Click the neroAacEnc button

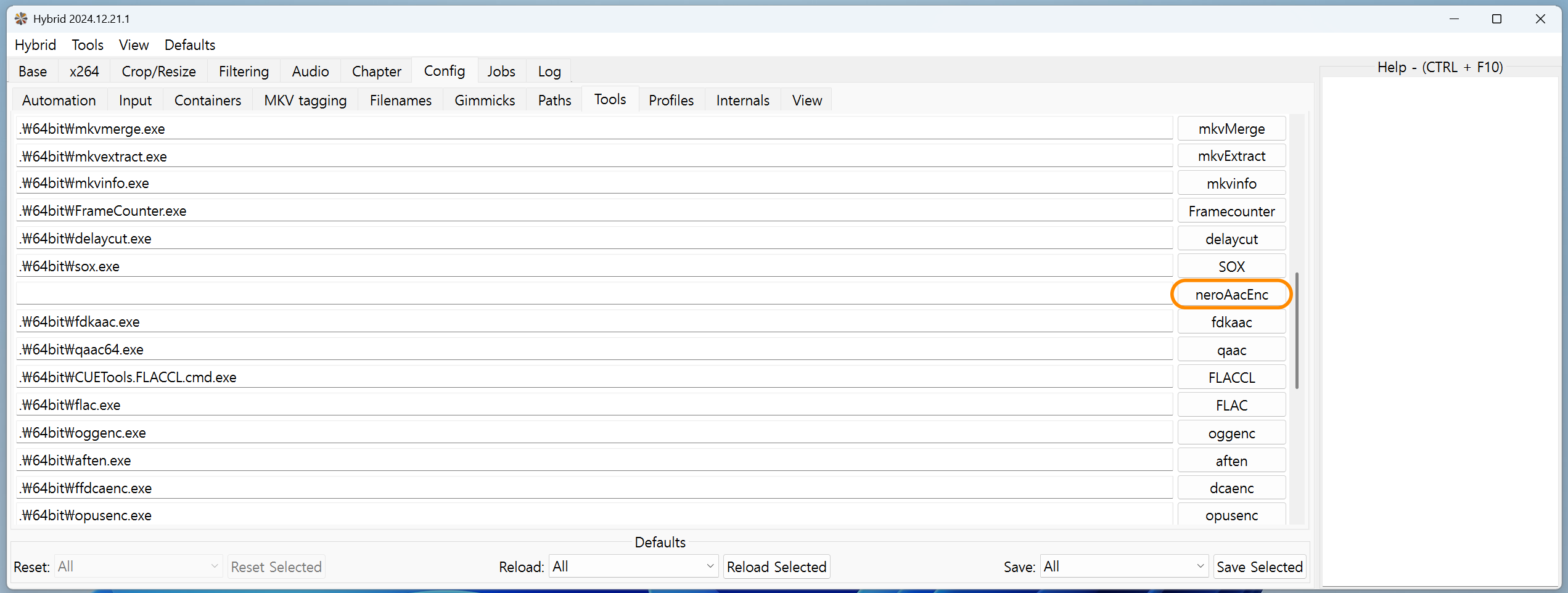point(1231,295)
